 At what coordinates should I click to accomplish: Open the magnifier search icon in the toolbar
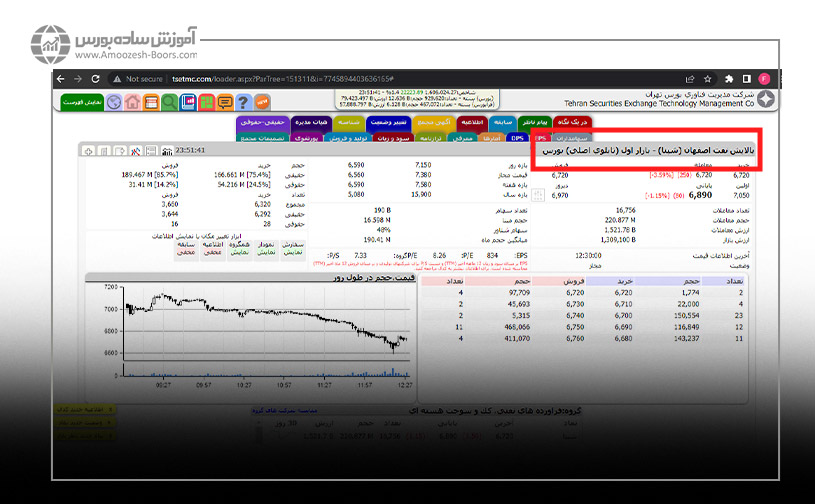(x=170, y=102)
